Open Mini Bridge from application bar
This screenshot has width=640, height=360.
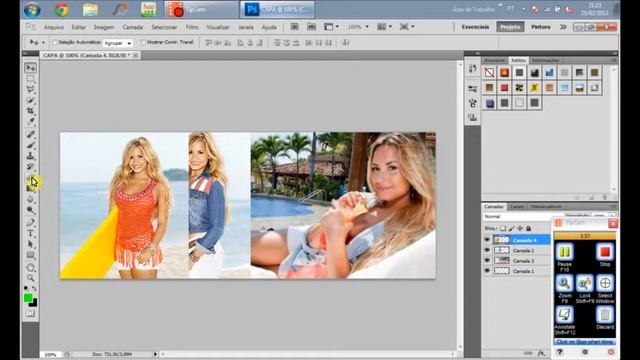311,27
